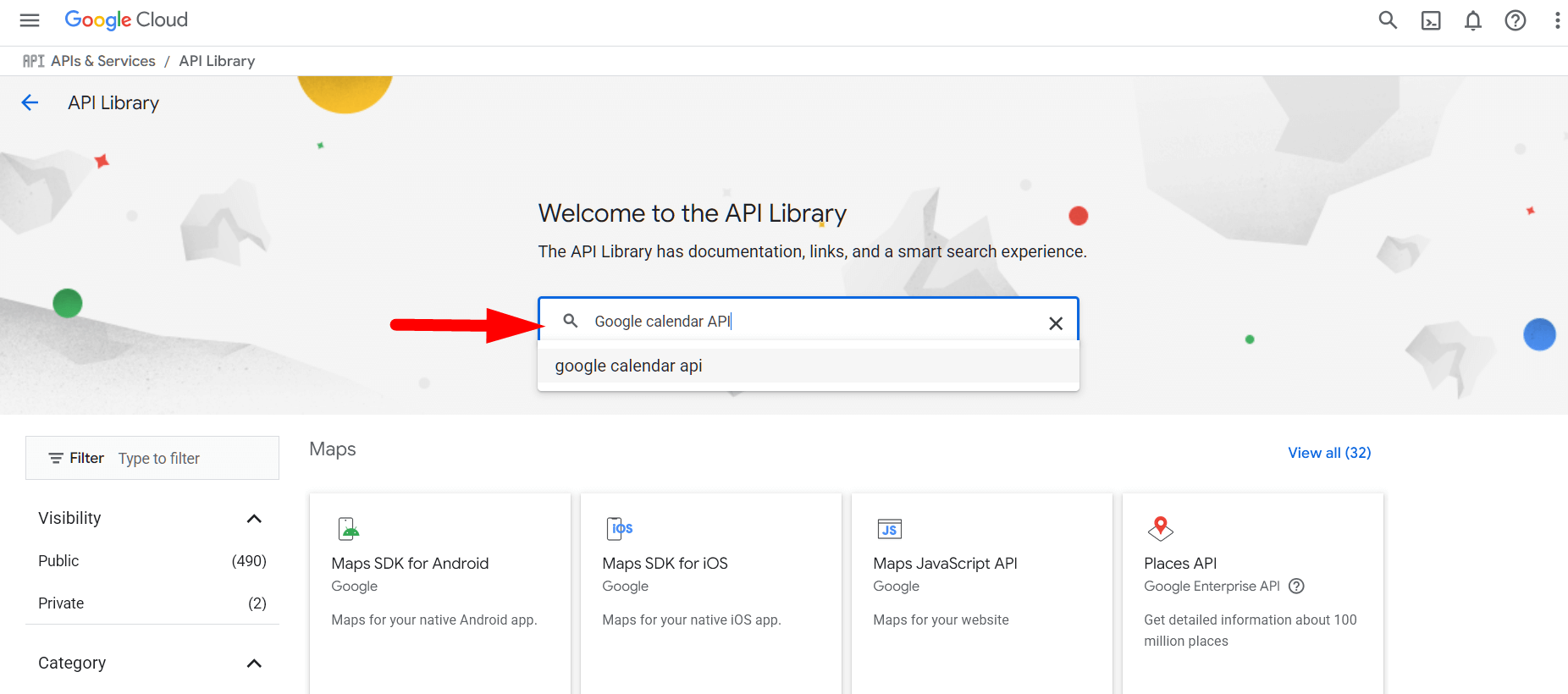Click the API breadcrumb icon

[34, 61]
